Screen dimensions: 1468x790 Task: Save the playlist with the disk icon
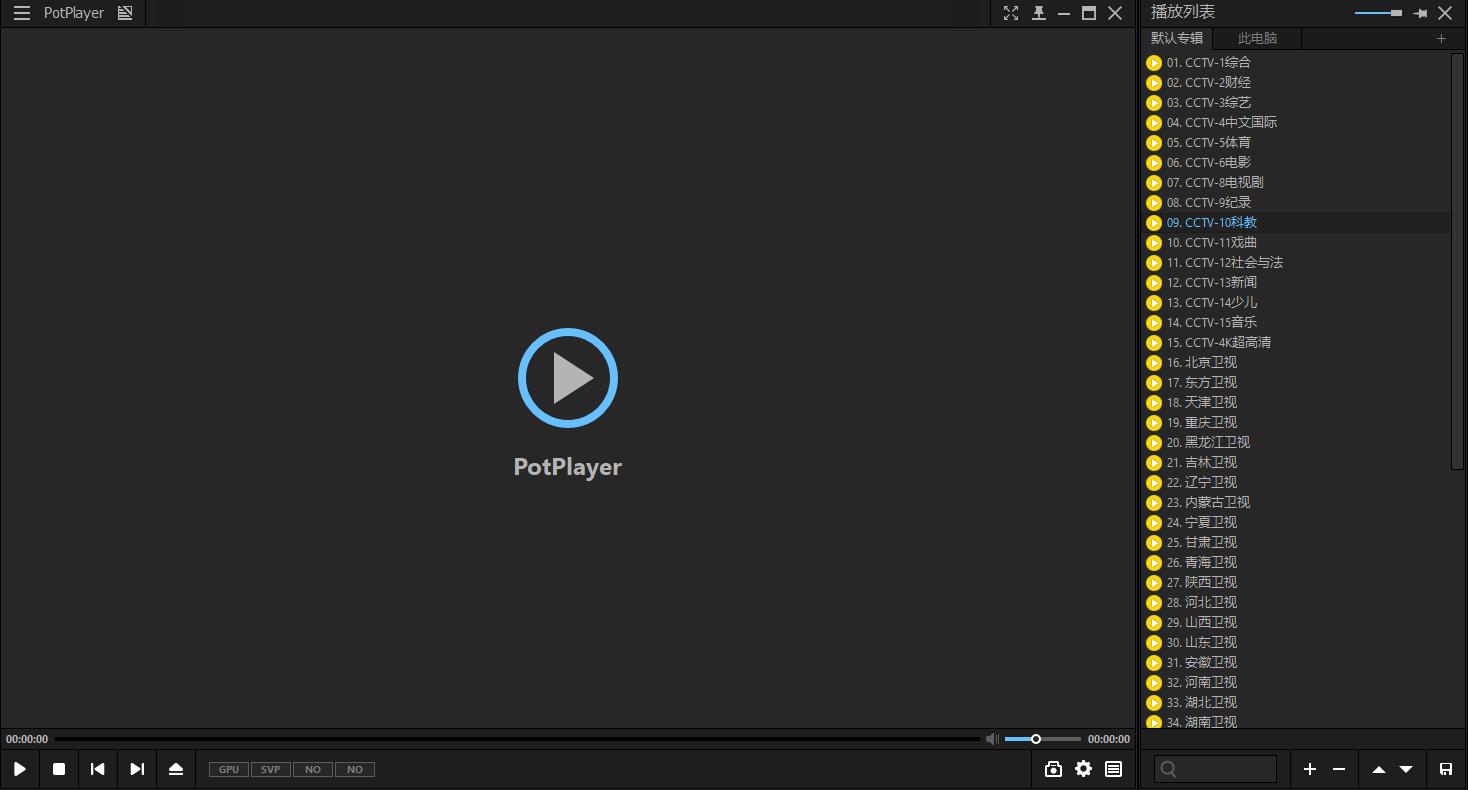tap(1446, 769)
